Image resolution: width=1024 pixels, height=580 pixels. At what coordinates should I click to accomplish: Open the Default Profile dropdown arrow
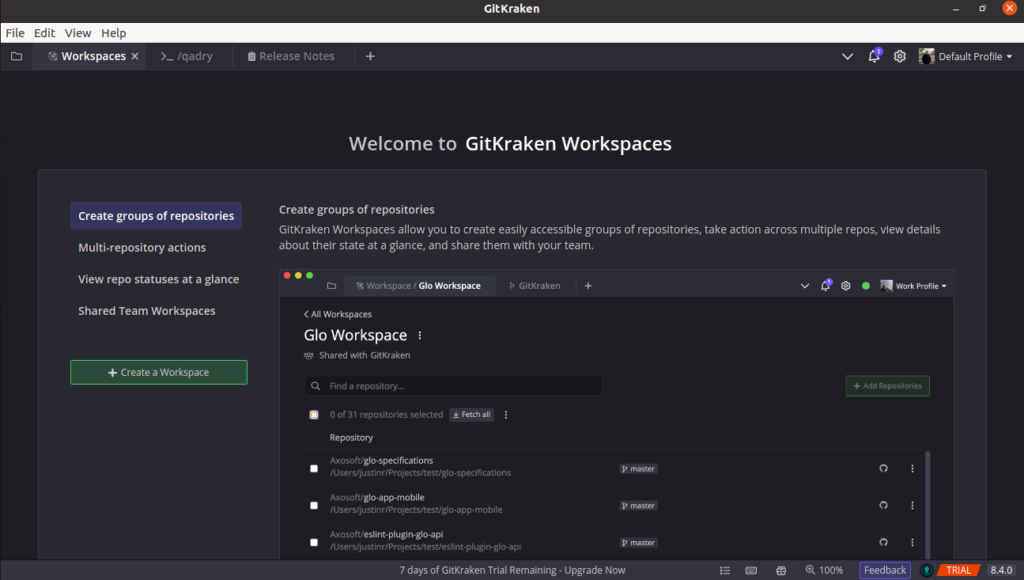click(x=1010, y=57)
